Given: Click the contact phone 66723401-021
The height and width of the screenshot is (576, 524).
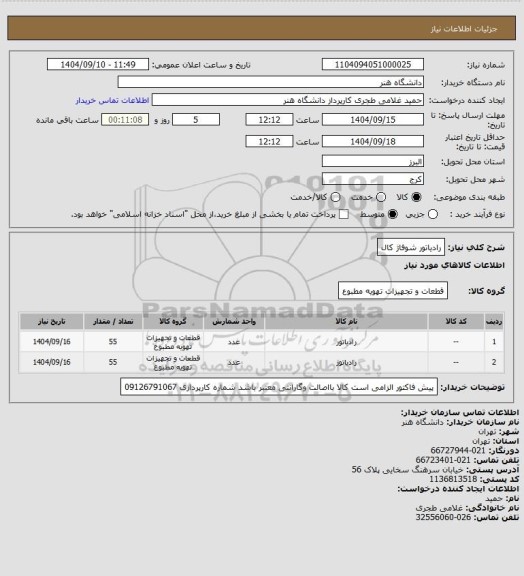Looking at the screenshot, I should (443, 460).
